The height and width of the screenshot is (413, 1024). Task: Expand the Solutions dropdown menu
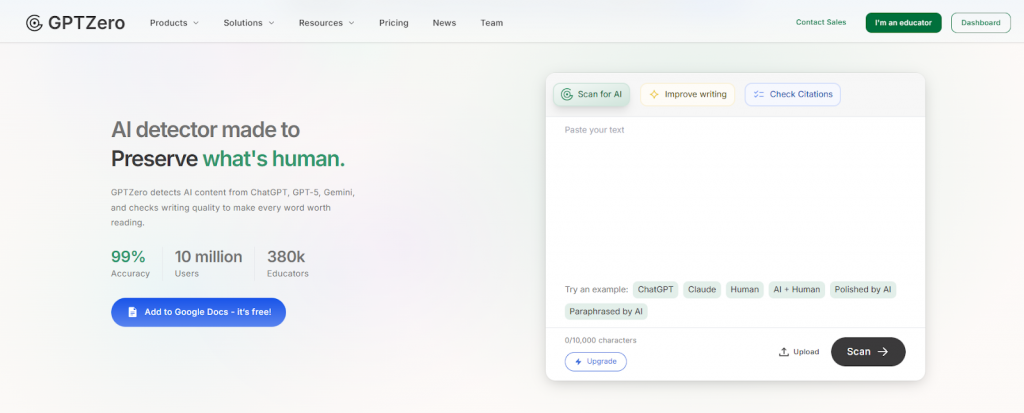248,23
